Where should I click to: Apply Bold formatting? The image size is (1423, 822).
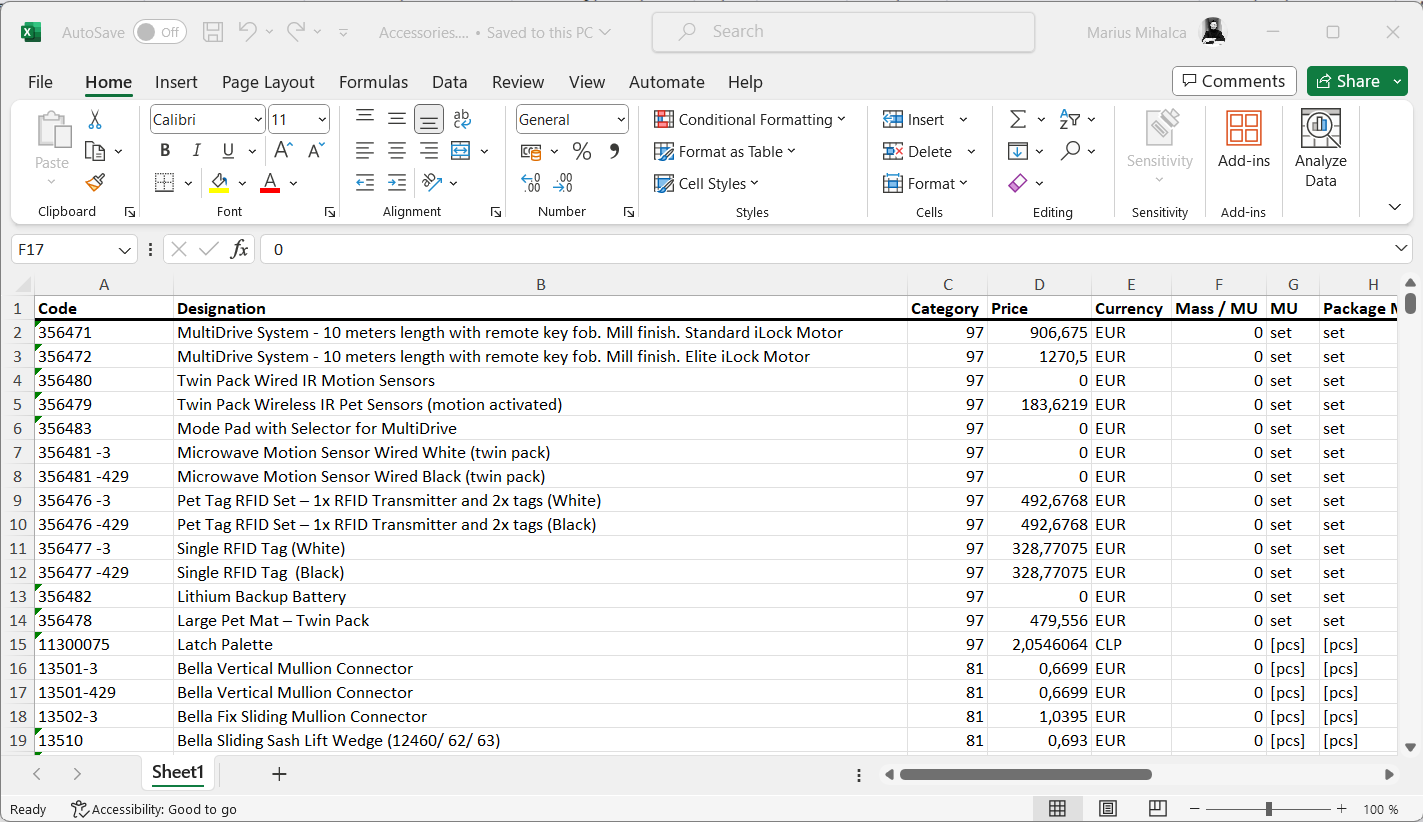click(165, 151)
